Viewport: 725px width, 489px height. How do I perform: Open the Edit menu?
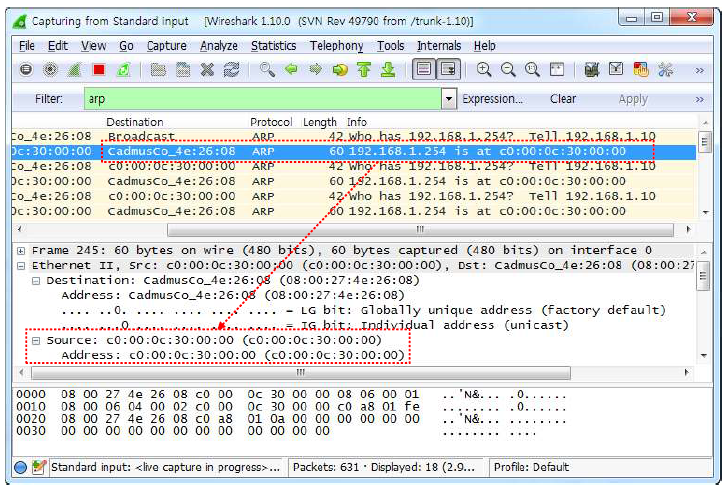58,46
